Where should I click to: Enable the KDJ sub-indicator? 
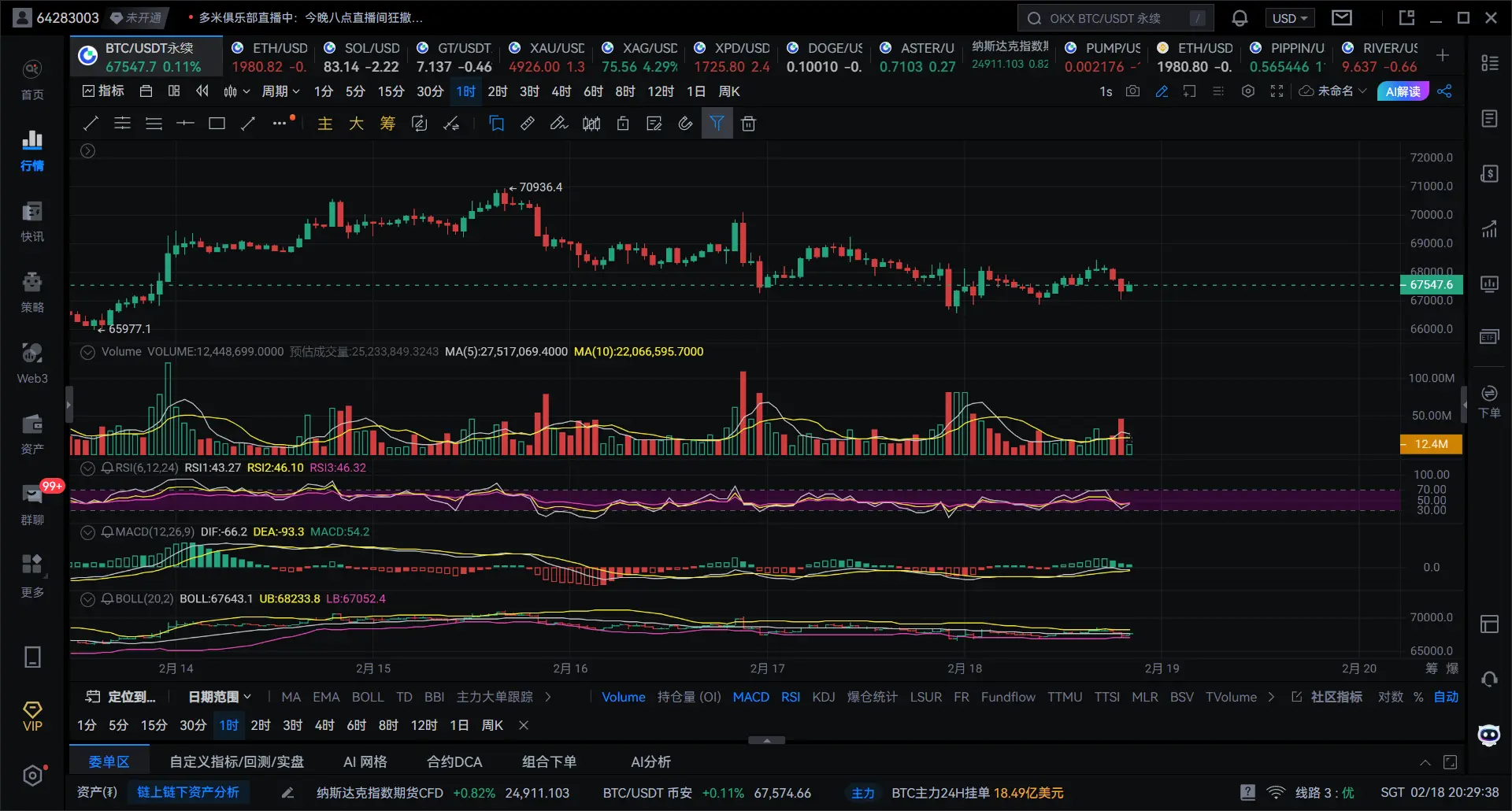(x=824, y=697)
